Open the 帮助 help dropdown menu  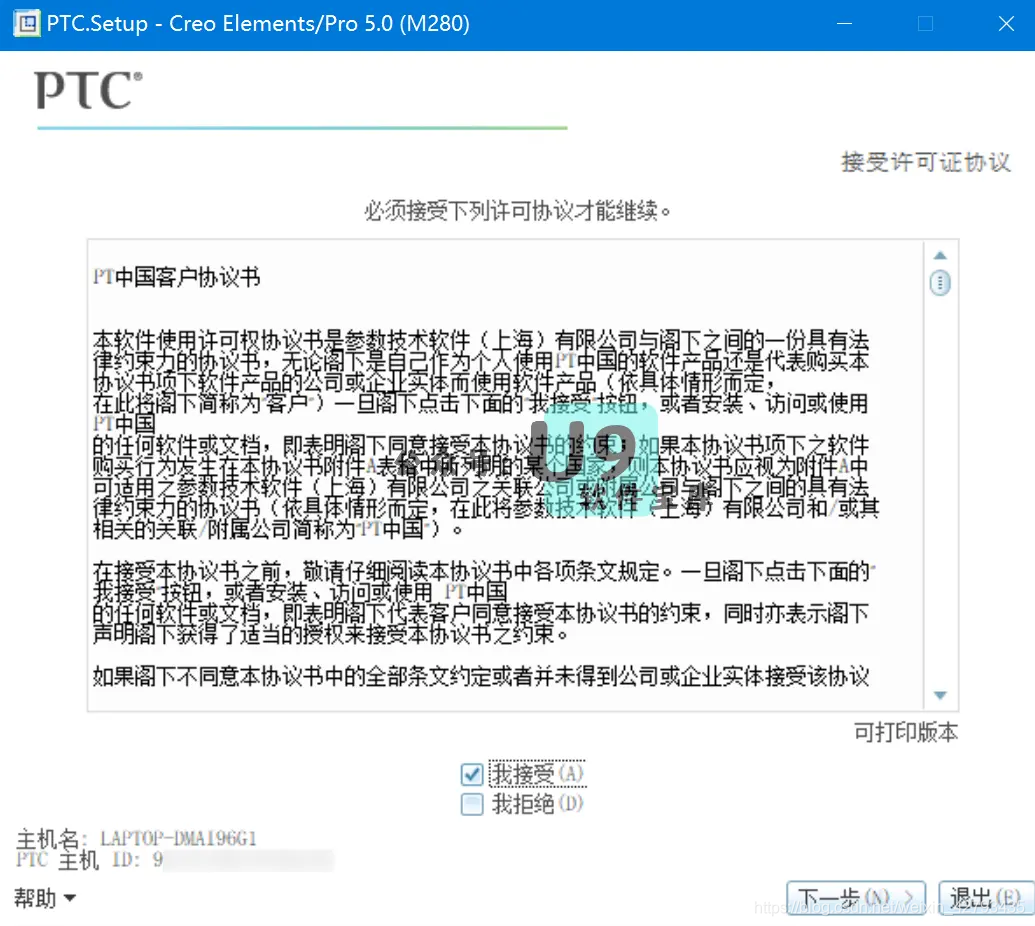click(x=45, y=898)
